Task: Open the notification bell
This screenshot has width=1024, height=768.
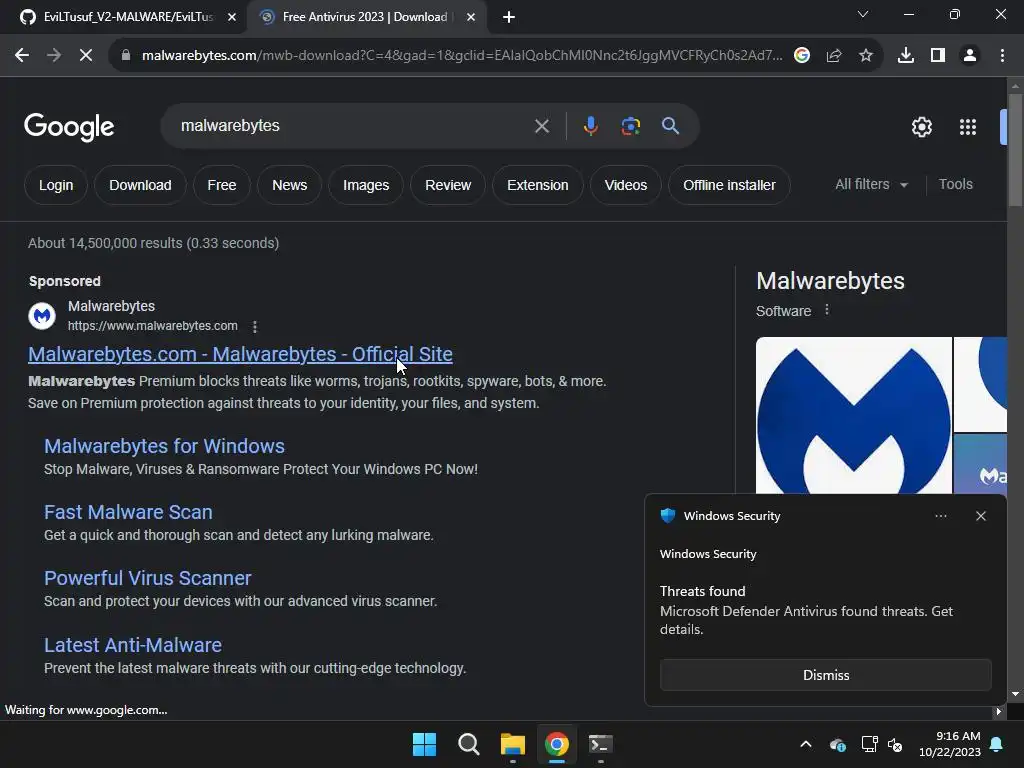Action: click(997, 744)
